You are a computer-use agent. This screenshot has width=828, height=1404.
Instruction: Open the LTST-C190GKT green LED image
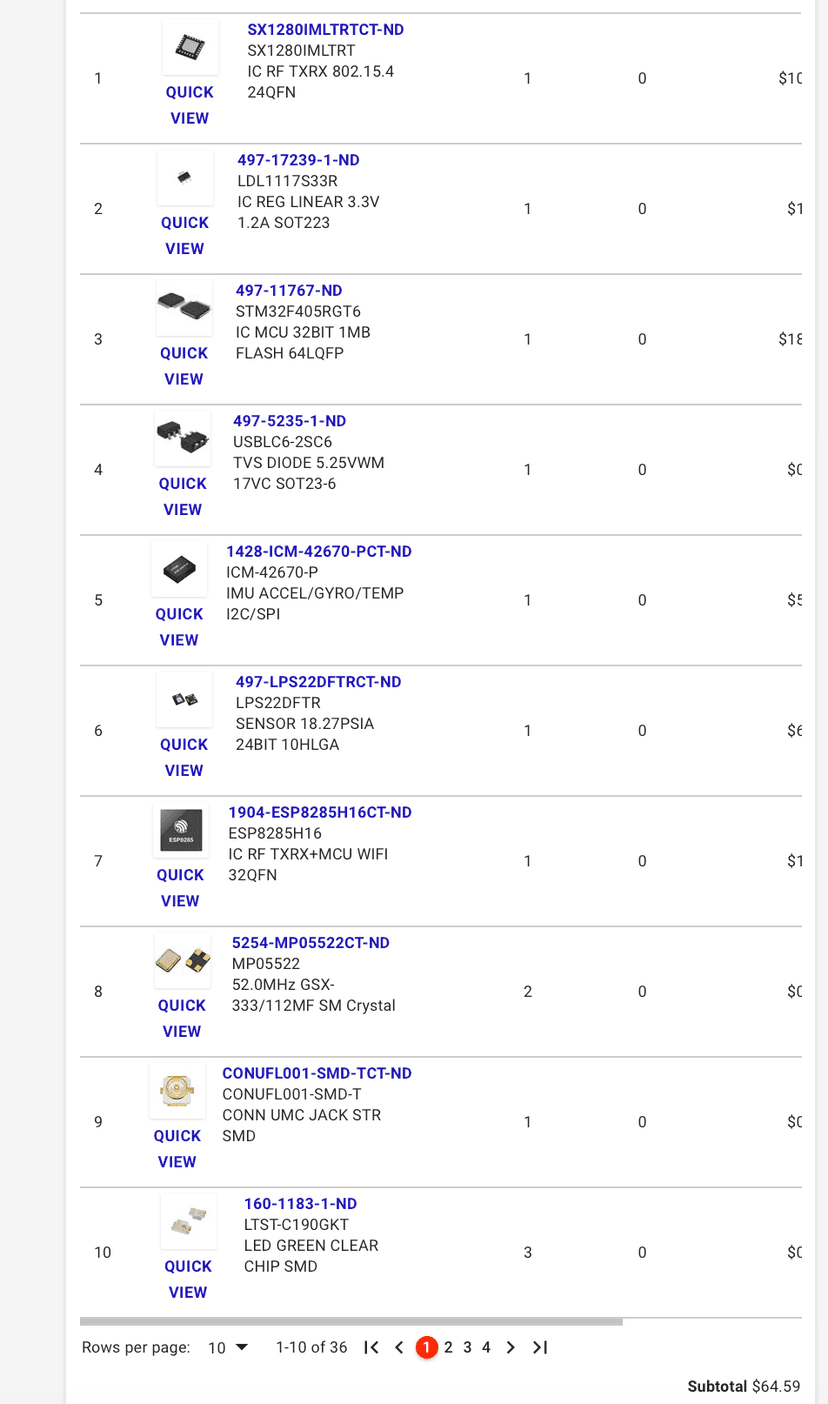coord(188,1220)
